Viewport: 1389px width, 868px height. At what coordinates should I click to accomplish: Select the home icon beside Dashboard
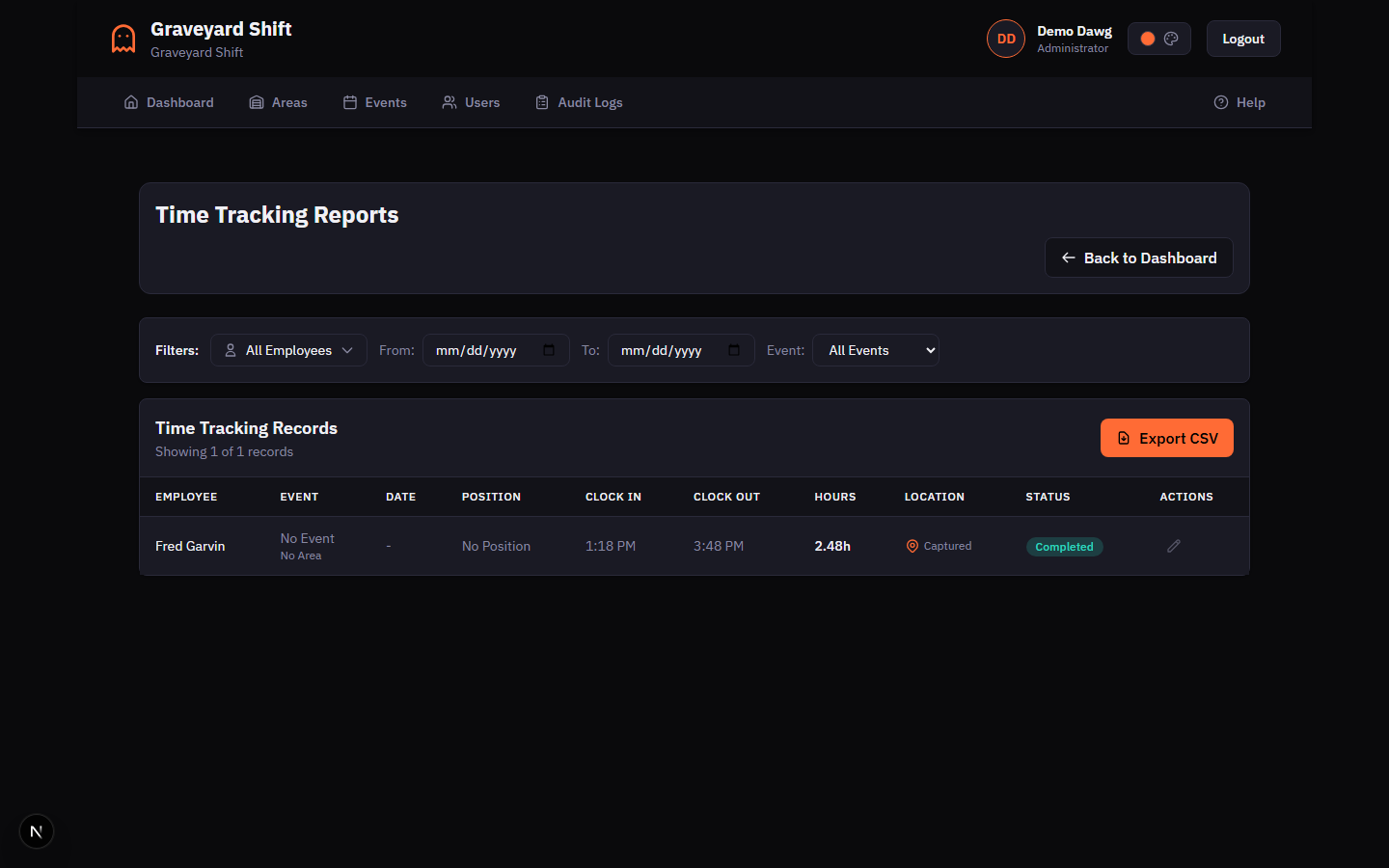(x=131, y=101)
